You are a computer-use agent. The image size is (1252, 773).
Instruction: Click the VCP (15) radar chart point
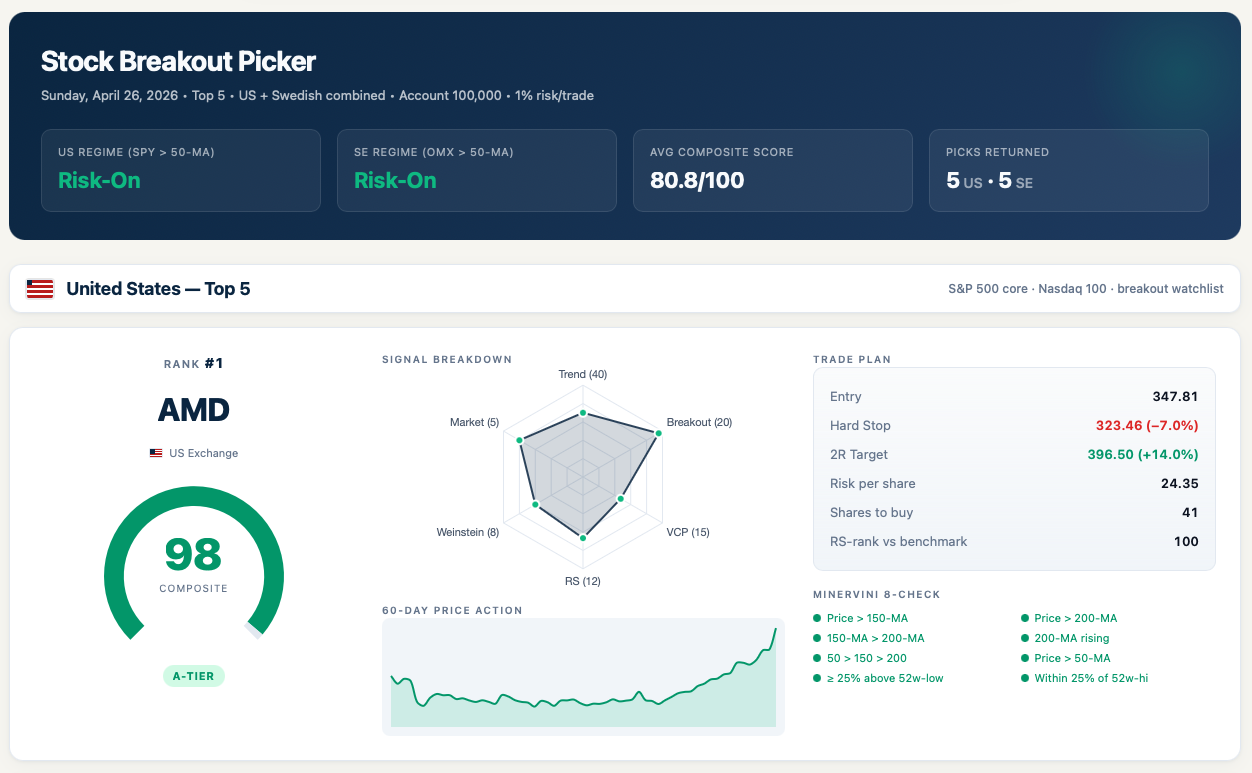[620, 498]
